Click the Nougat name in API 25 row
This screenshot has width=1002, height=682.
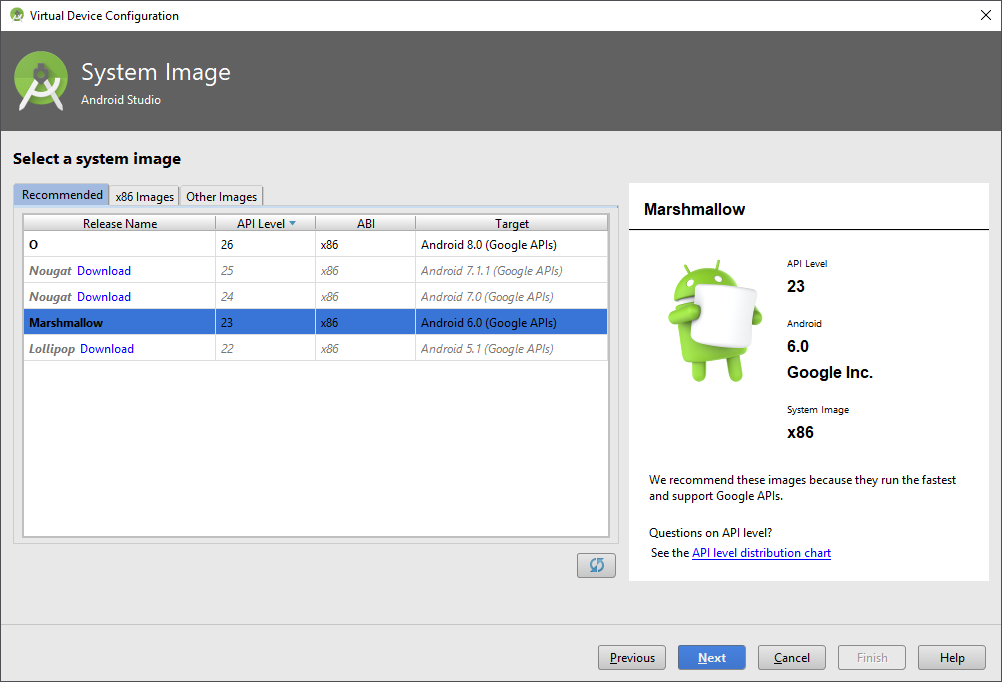[x=50, y=271]
